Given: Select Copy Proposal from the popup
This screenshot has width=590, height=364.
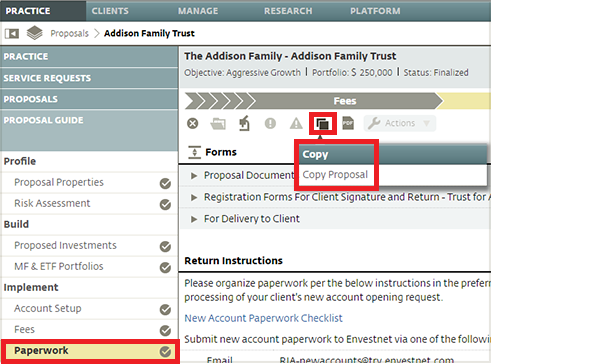Looking at the screenshot, I should [x=335, y=175].
